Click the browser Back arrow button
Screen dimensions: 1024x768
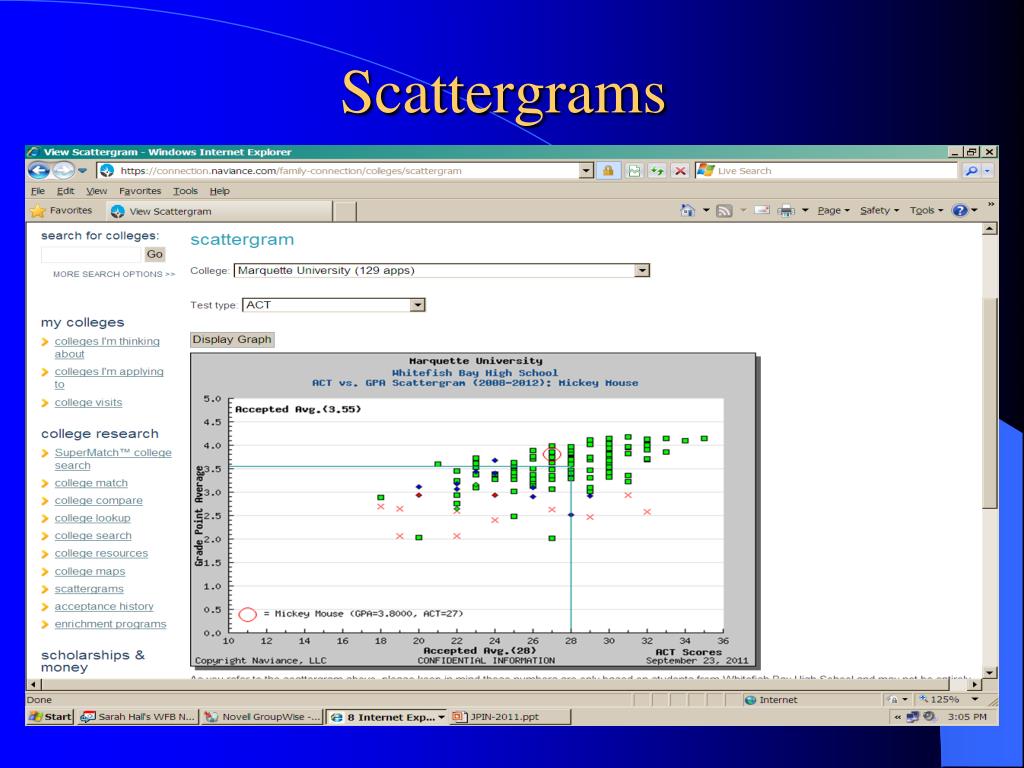[39, 171]
